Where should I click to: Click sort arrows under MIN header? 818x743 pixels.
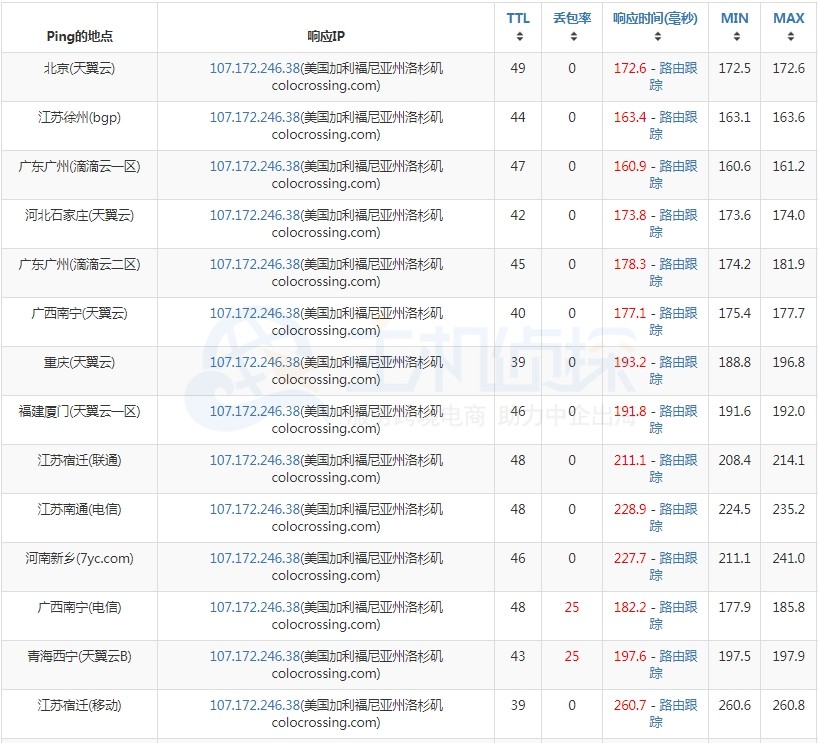tap(735, 37)
